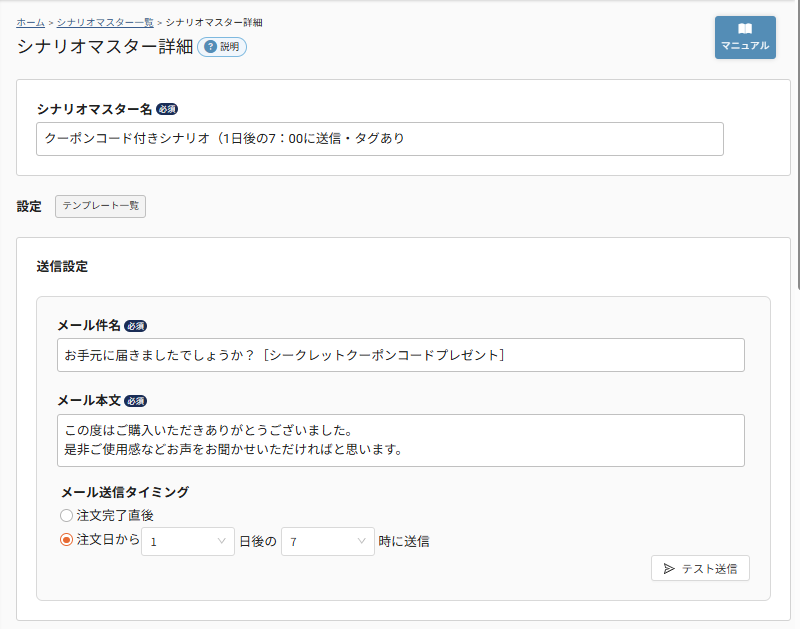Open the send hour dropdown showing 7
This screenshot has height=629, width=800.
[327, 541]
